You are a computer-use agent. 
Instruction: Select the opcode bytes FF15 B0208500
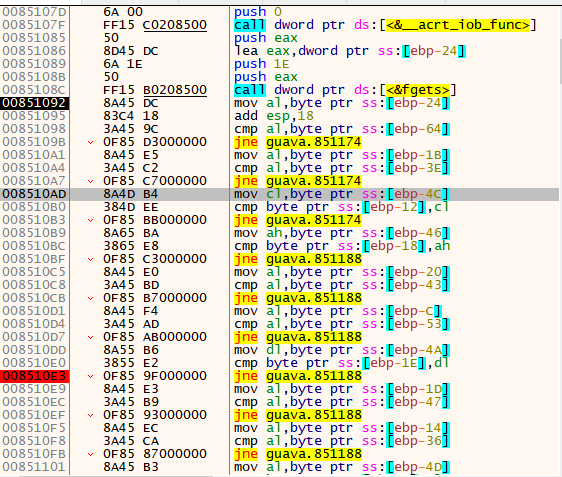(155, 90)
